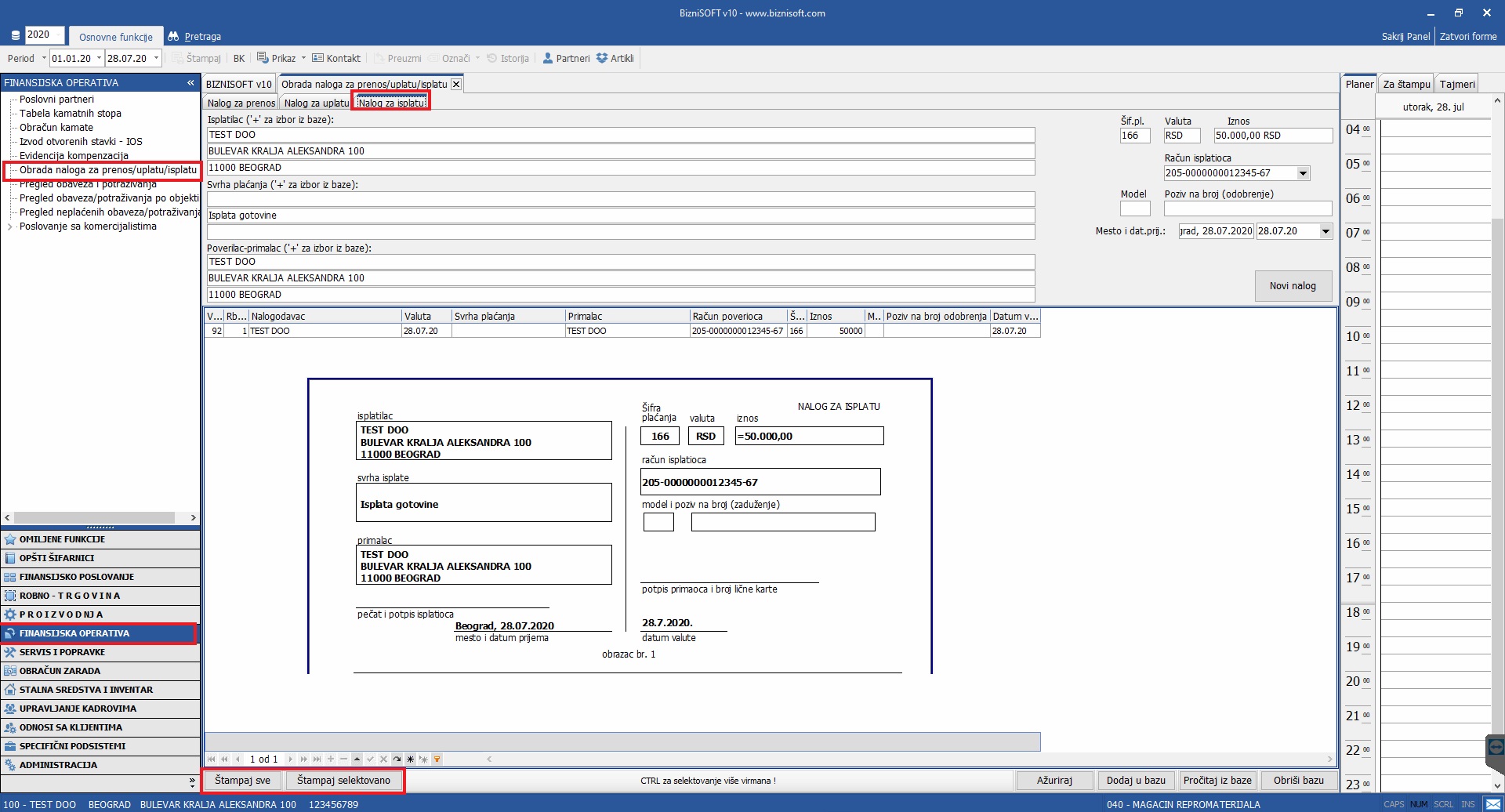Click the Poziv na broj (odobrenje) field
This screenshot has height=812, width=1505.
(x=1248, y=208)
